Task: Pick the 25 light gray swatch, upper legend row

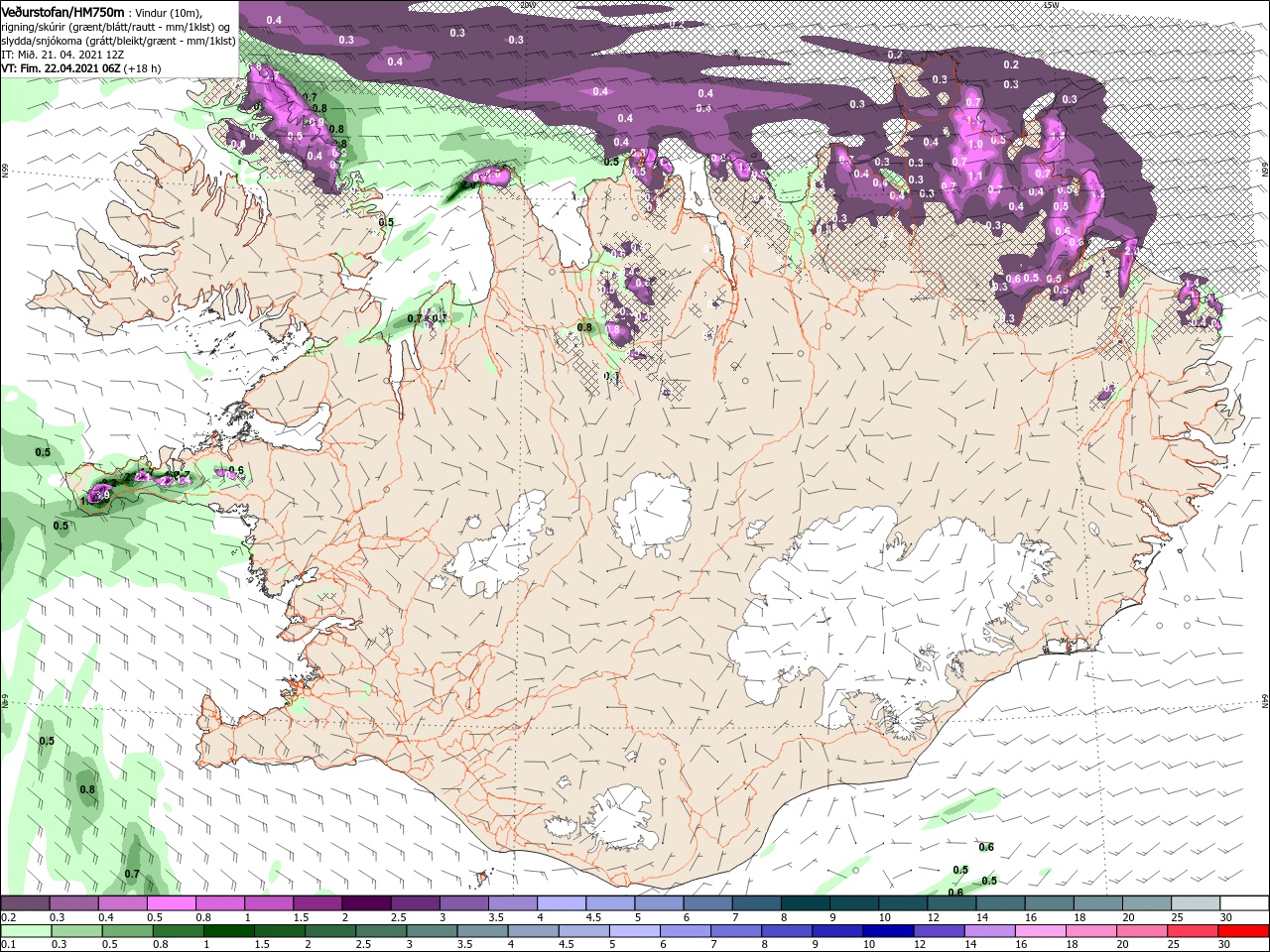Action: pos(1197,903)
